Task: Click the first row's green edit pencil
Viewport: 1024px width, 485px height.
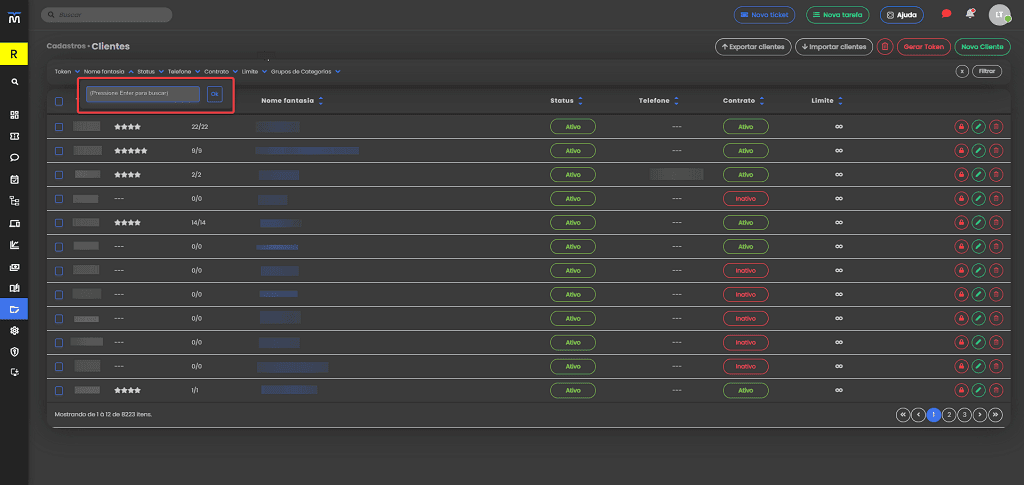Action: 978,127
